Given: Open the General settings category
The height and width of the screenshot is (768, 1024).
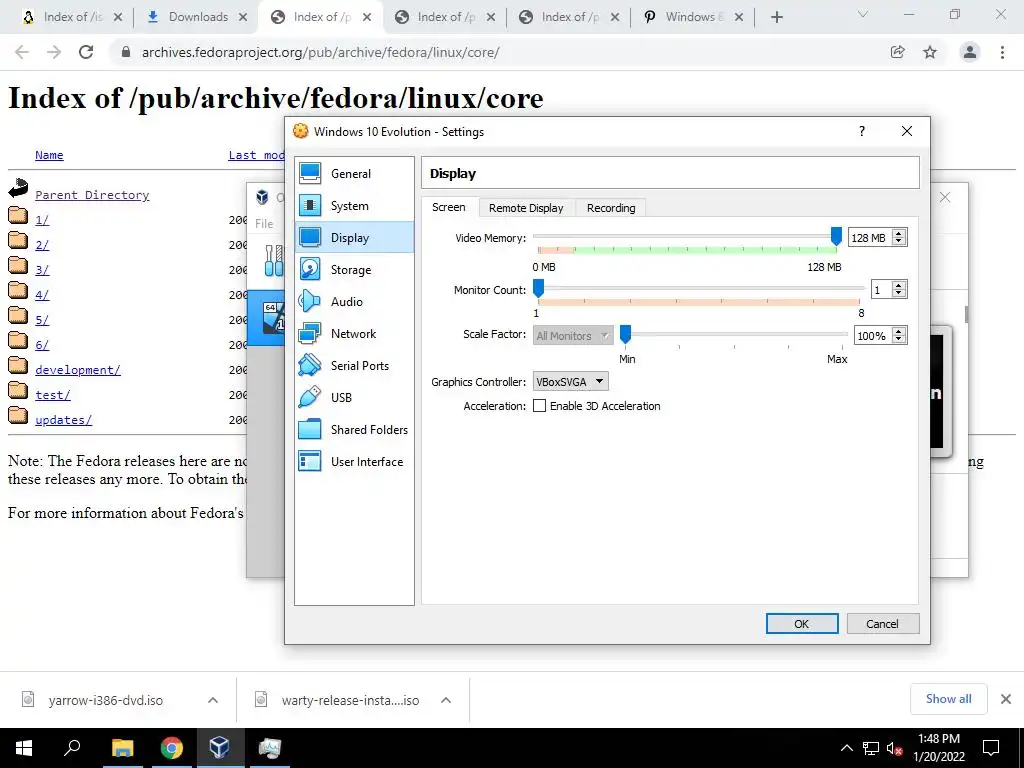Looking at the screenshot, I should (x=354, y=174).
